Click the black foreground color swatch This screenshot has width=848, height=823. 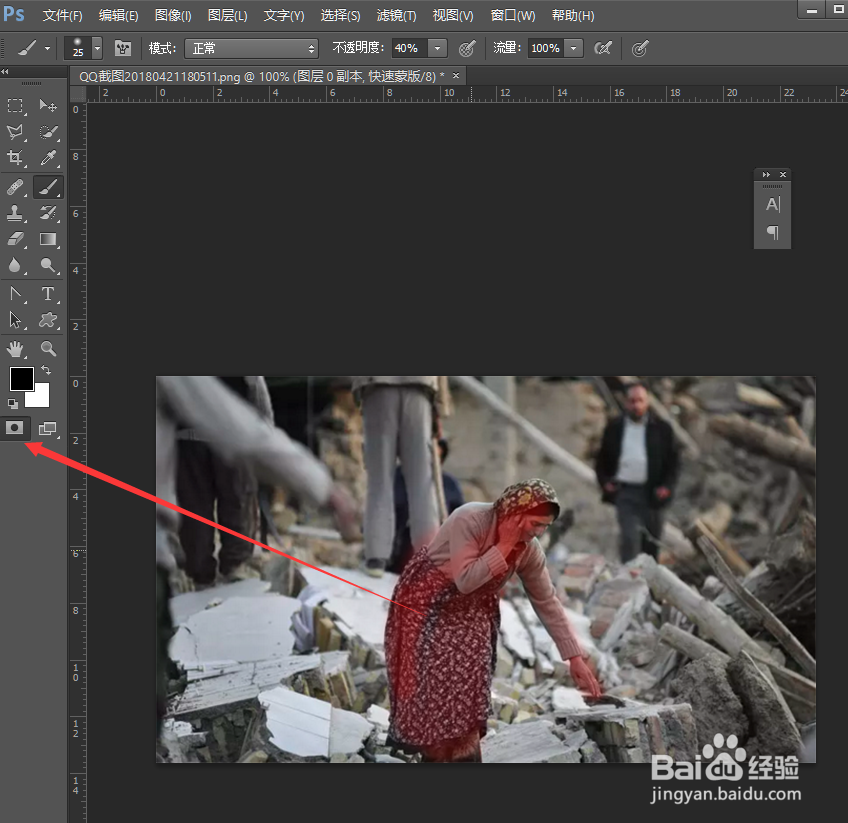click(22, 377)
